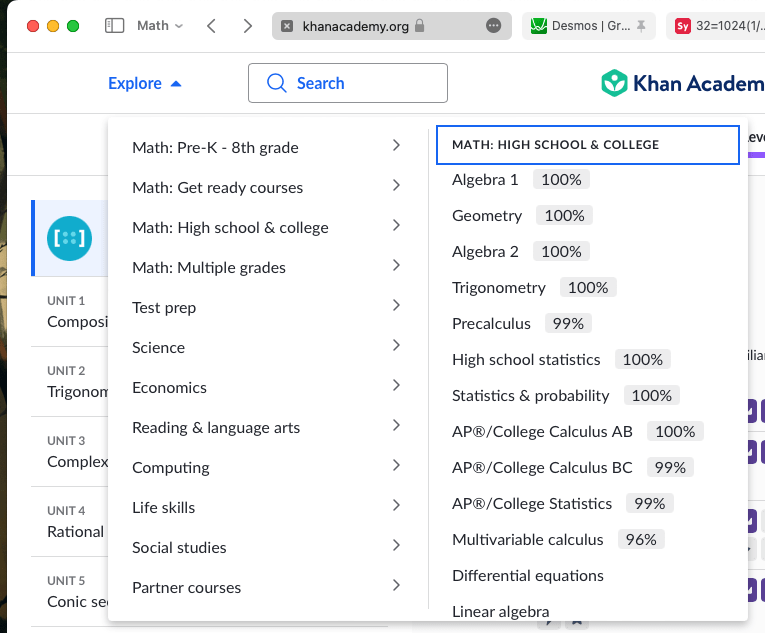Open Multivariable calculus course
The image size is (765, 633).
tap(527, 540)
